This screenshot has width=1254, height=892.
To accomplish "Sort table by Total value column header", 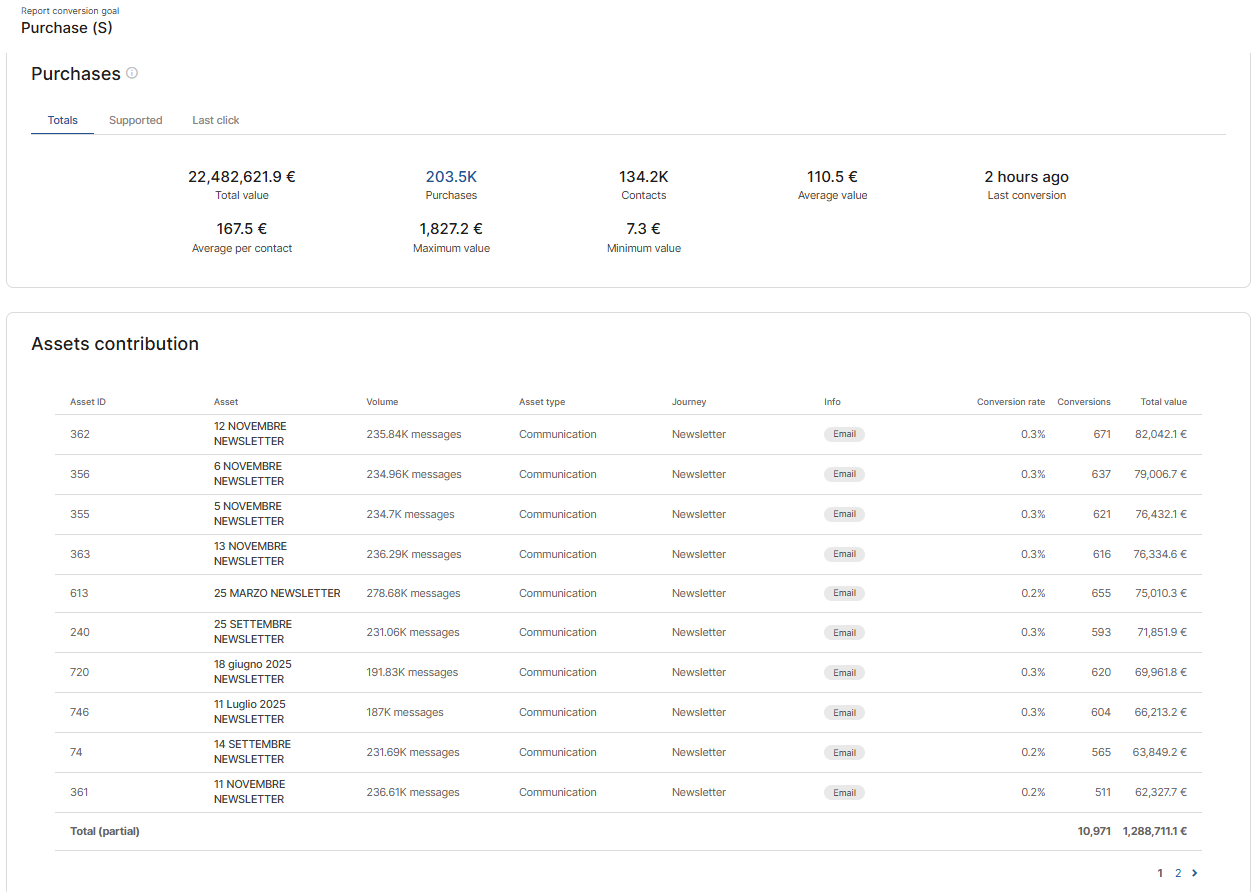I will tap(1163, 402).
